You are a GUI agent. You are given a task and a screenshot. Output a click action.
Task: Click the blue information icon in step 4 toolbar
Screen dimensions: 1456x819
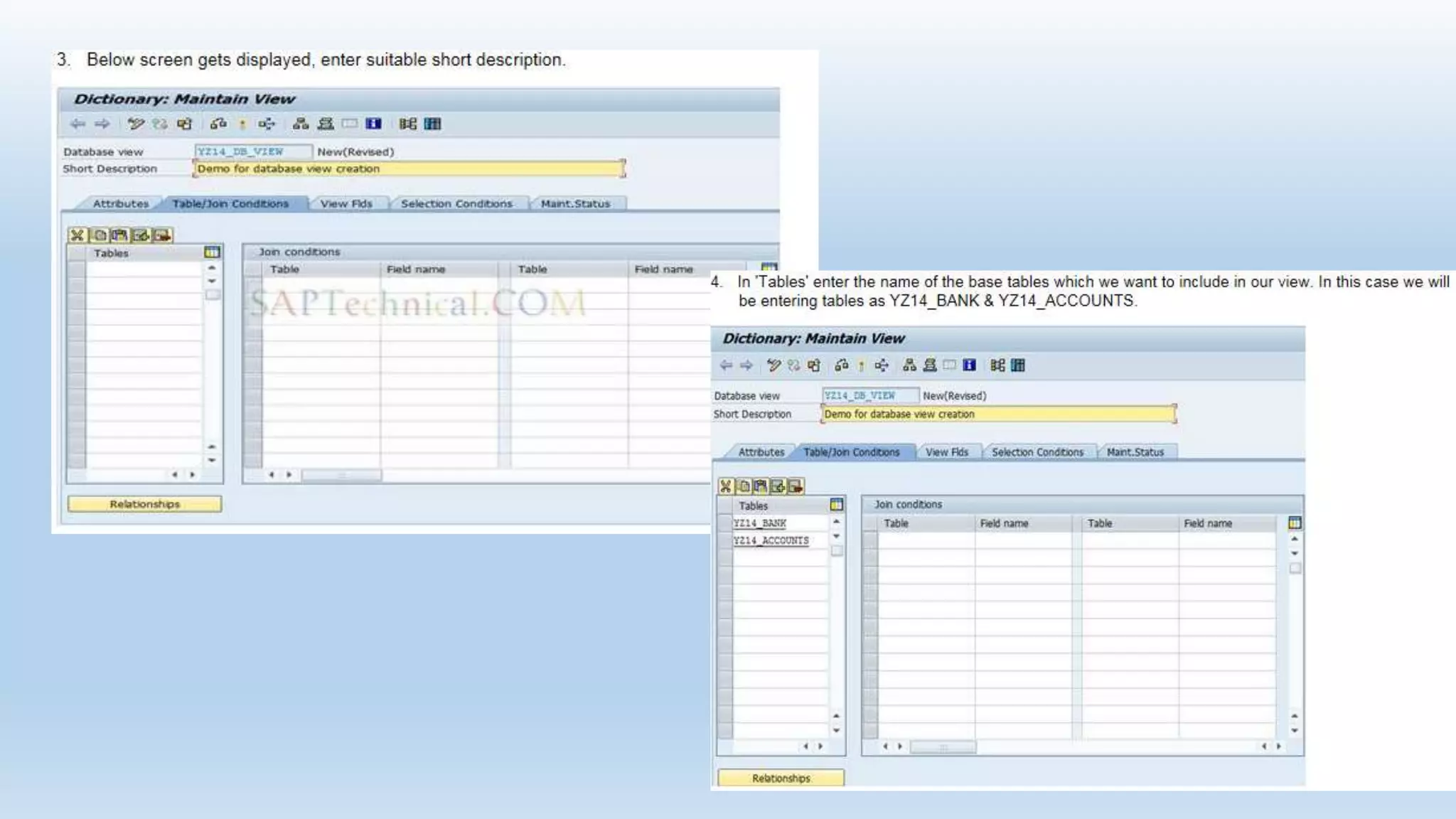[x=969, y=365]
